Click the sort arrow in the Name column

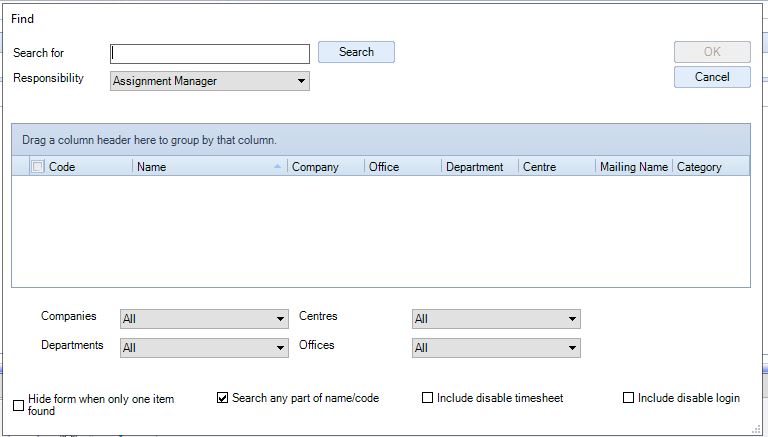[x=278, y=167]
